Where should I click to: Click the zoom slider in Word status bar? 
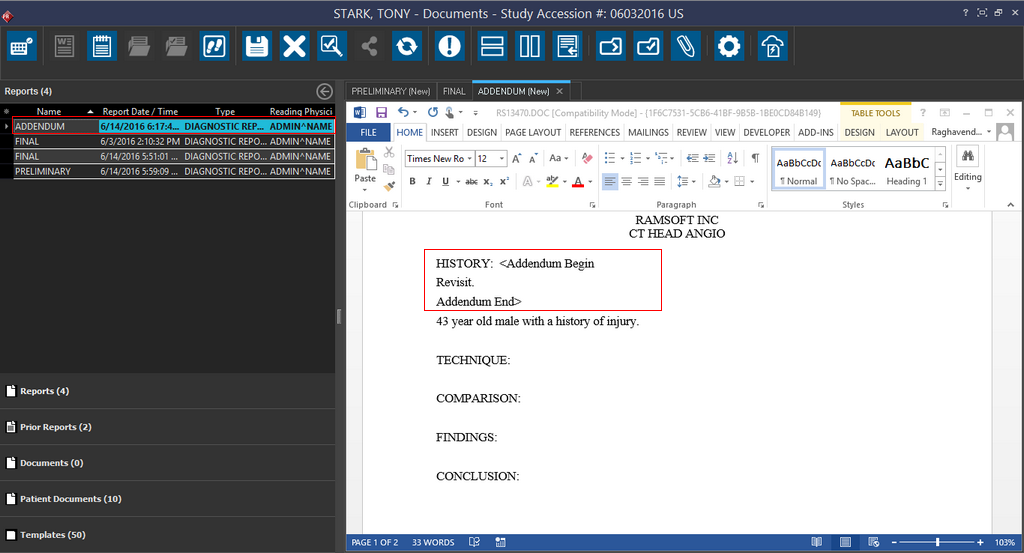click(x=937, y=542)
